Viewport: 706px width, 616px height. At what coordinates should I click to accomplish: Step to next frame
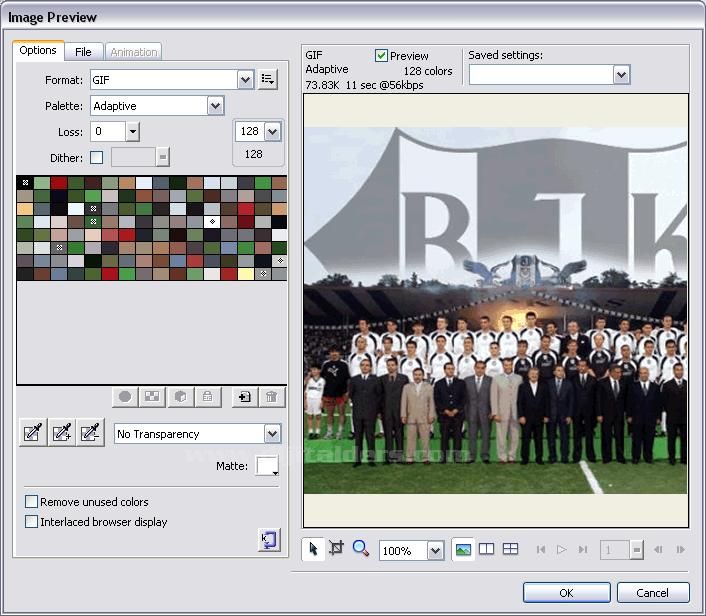[x=680, y=549]
